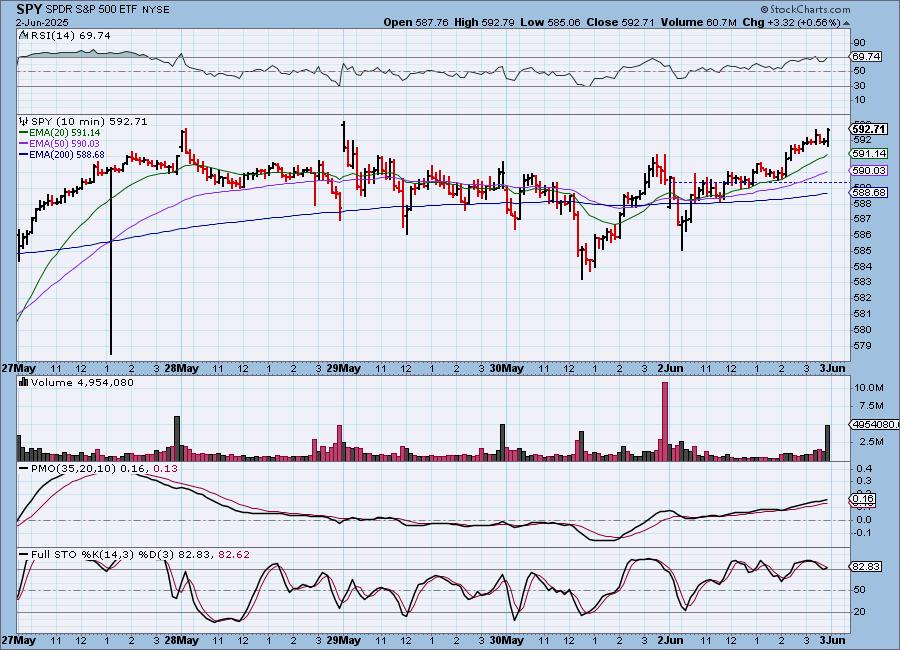Click the SPDR S&P 500 ETF name
Viewport: 900px width, 650px height.
pos(91,10)
